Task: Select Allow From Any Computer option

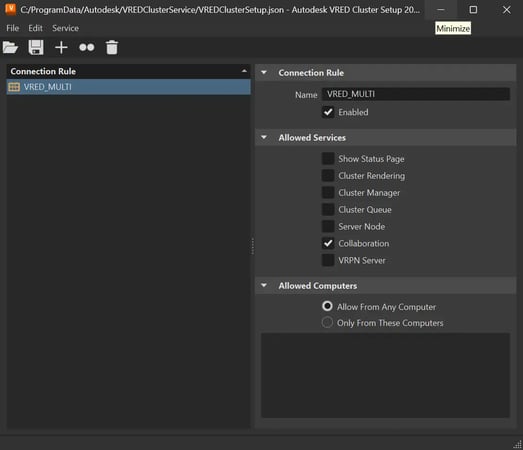Action: (327, 306)
